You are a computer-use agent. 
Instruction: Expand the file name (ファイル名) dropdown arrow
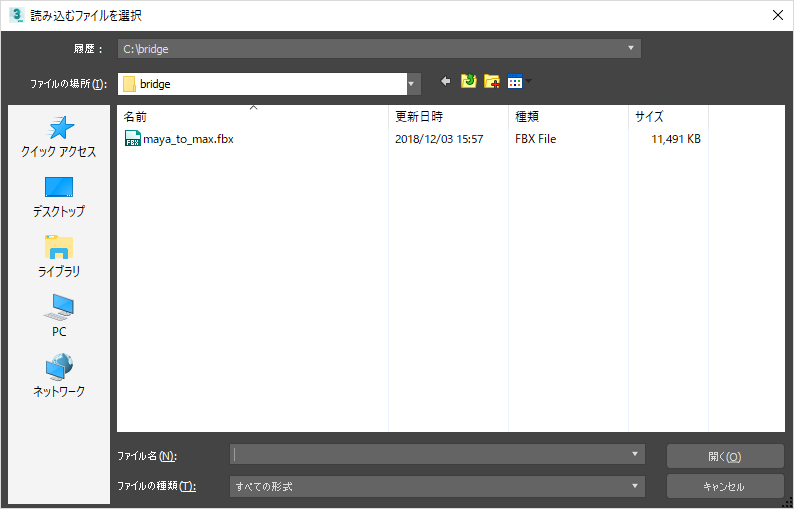[635, 455]
